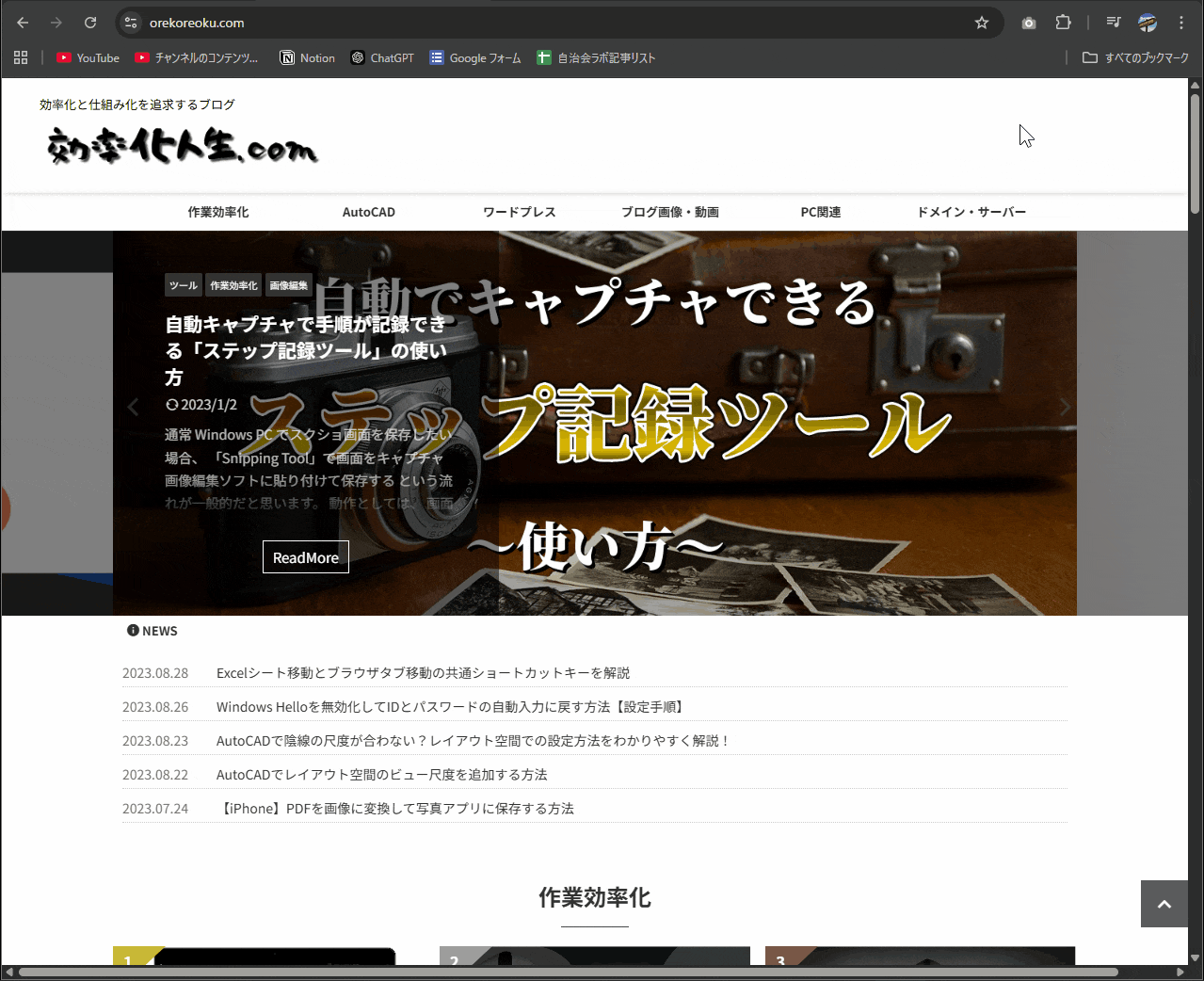Open the ワードプレス navigation menu item
The height and width of the screenshot is (981, 1204).
coord(519,212)
